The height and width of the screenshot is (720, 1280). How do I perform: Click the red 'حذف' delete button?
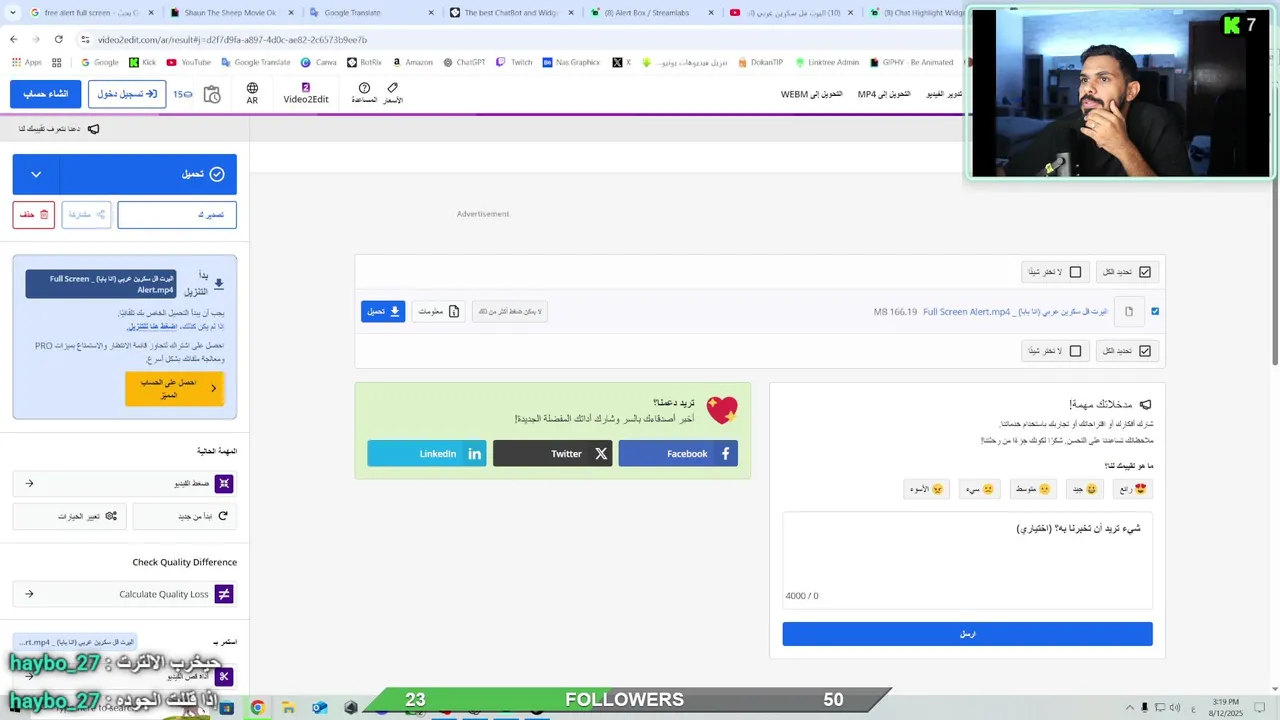click(34, 214)
